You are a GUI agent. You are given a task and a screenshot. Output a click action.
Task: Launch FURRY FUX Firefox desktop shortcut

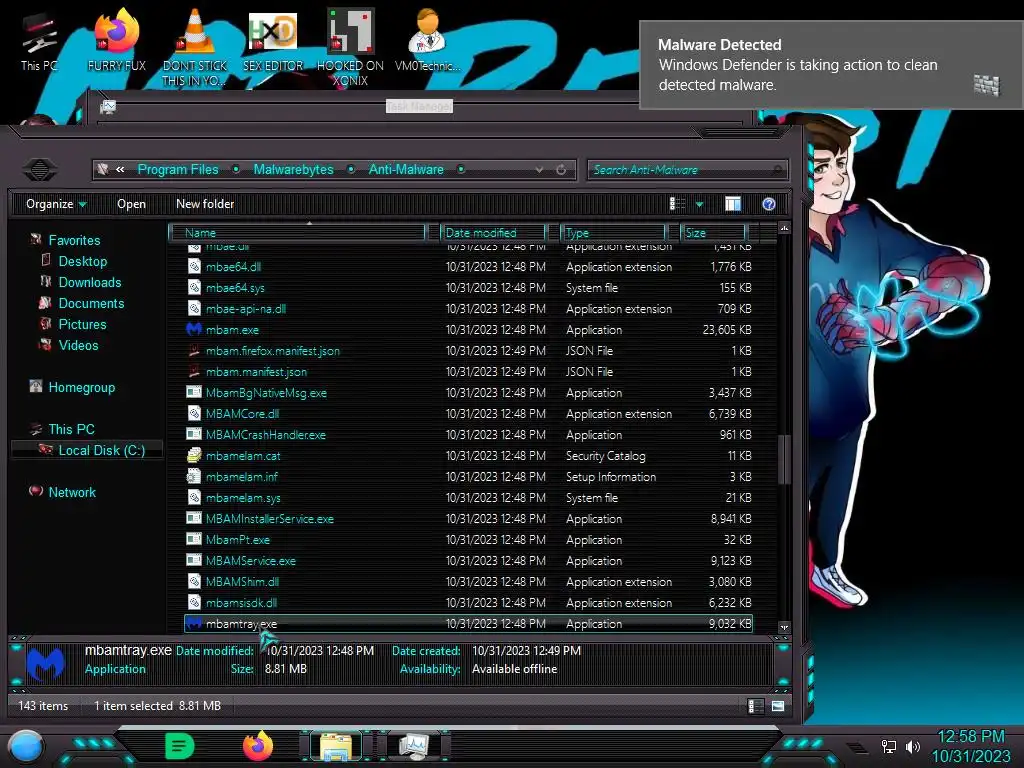(117, 40)
